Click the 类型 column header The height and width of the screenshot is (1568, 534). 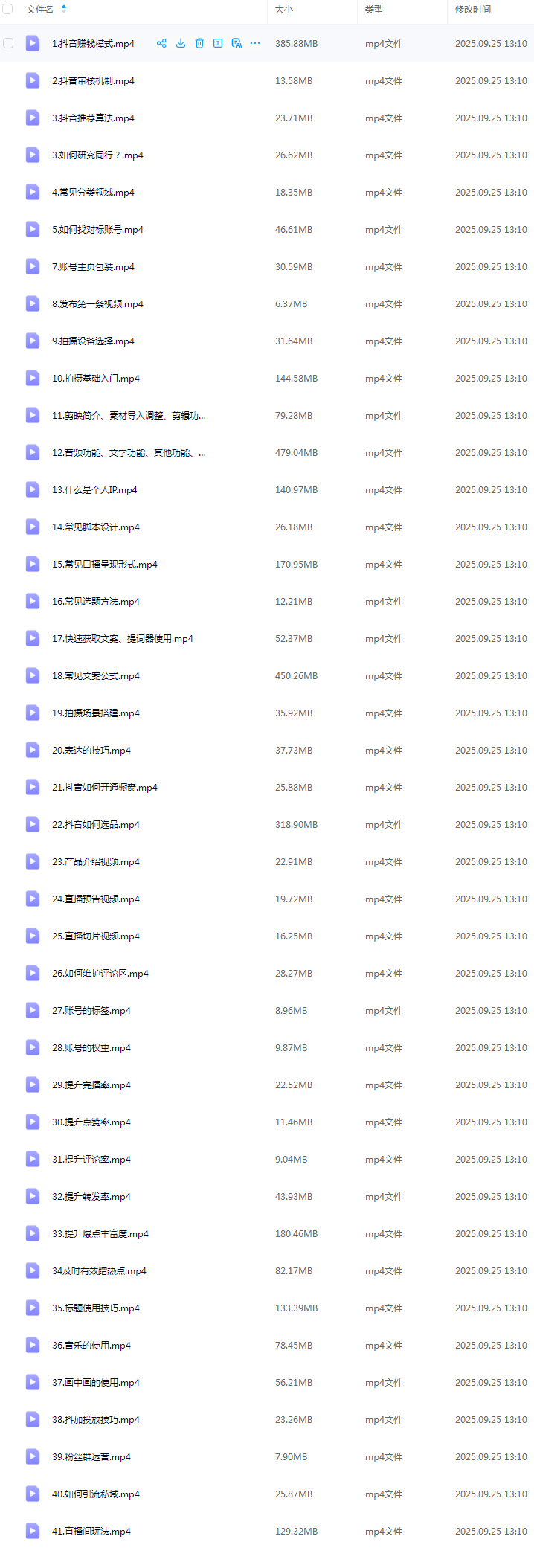pyautogui.click(x=374, y=10)
